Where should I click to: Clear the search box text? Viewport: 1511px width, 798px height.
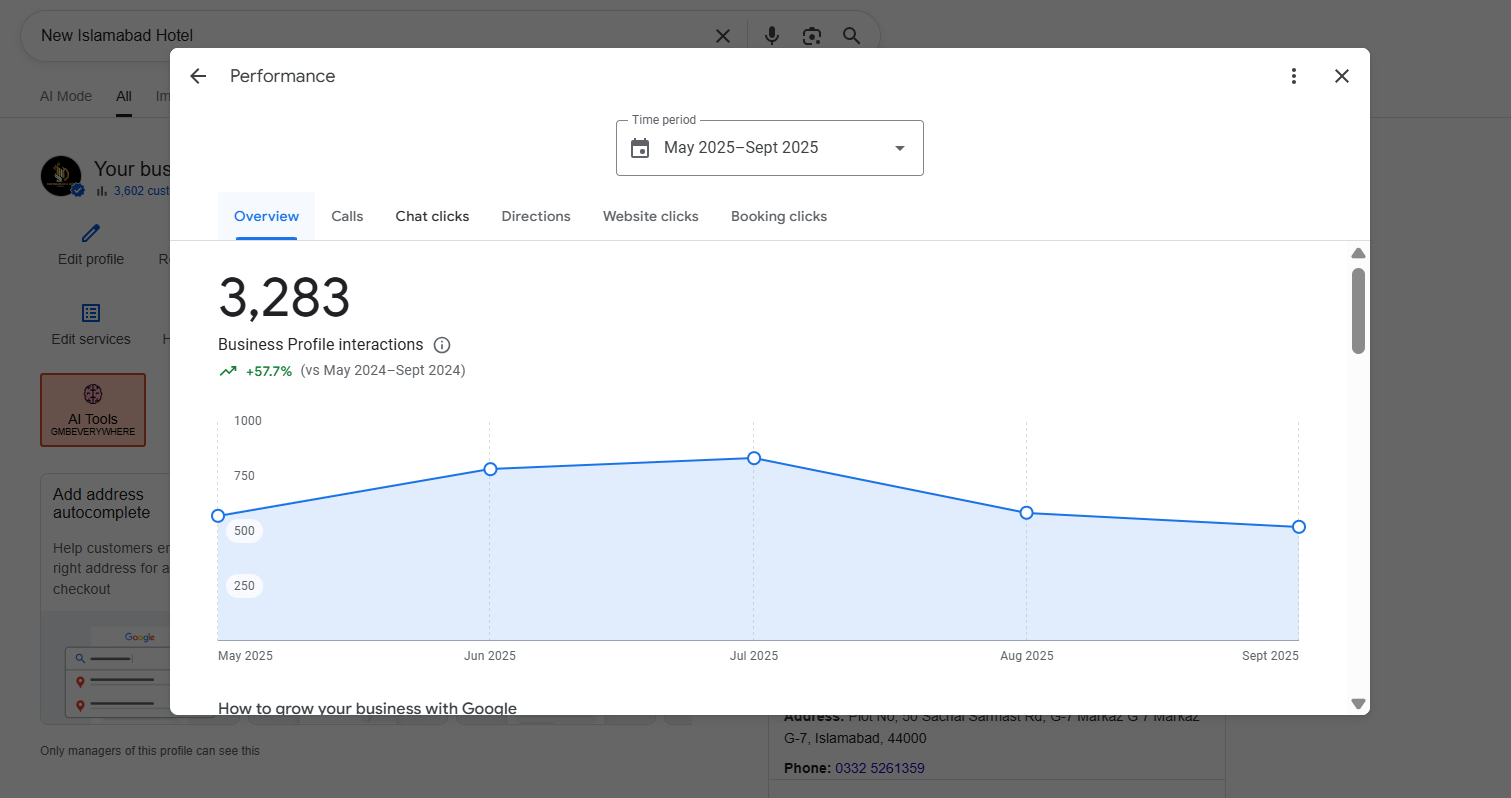723,36
